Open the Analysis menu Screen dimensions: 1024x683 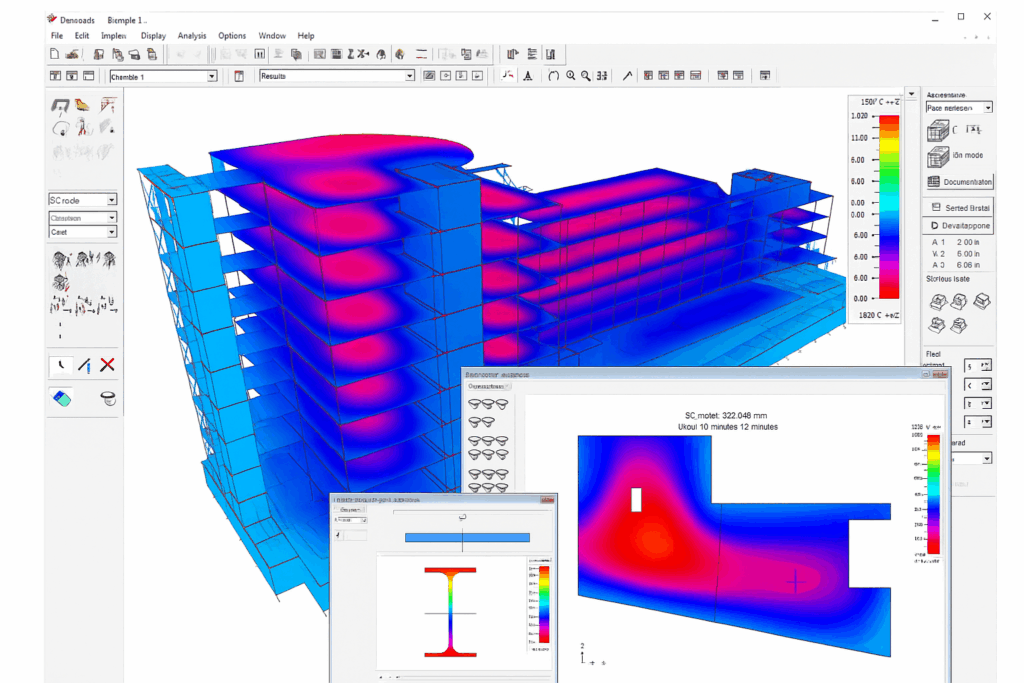coord(192,36)
